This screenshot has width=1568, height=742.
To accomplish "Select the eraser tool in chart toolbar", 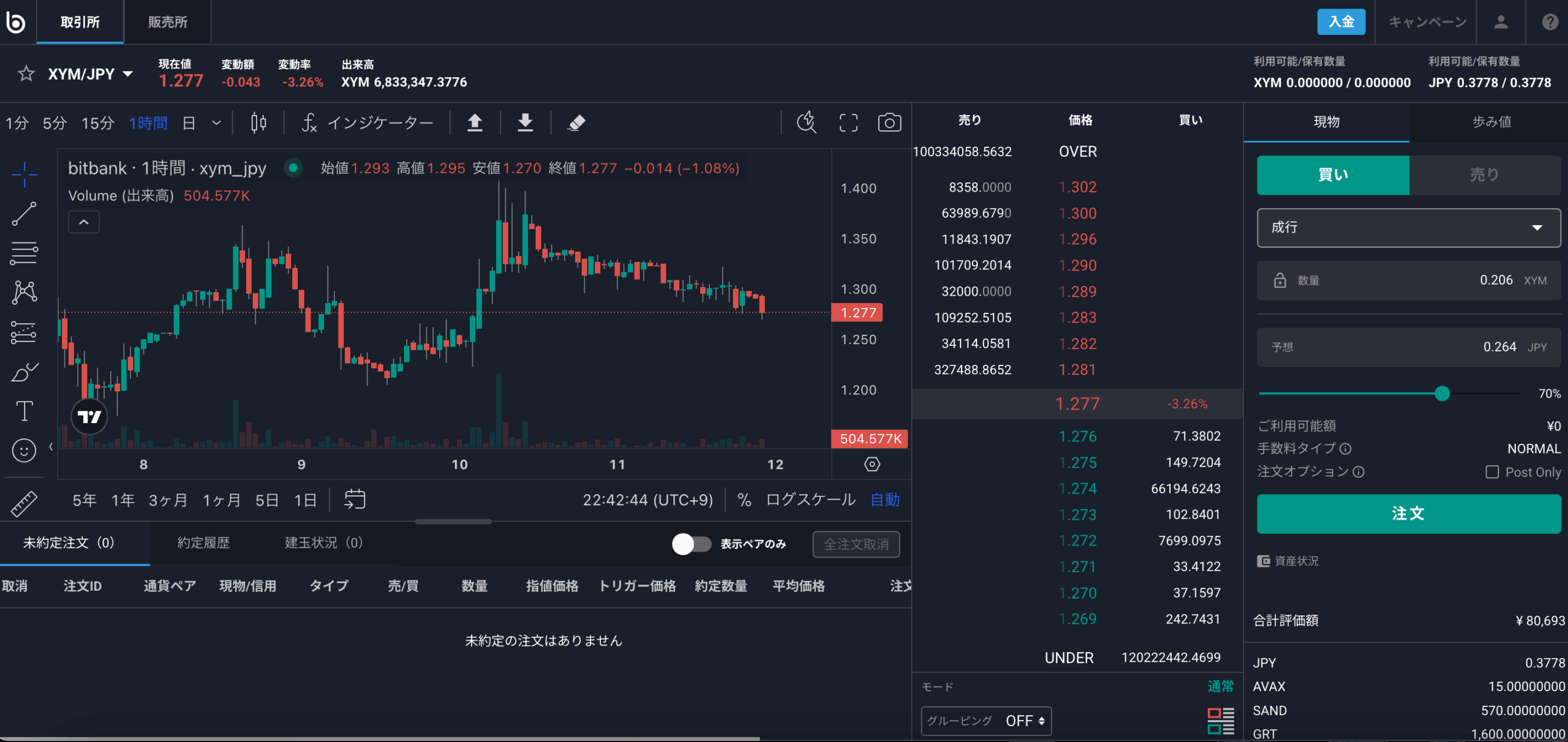I will point(576,123).
